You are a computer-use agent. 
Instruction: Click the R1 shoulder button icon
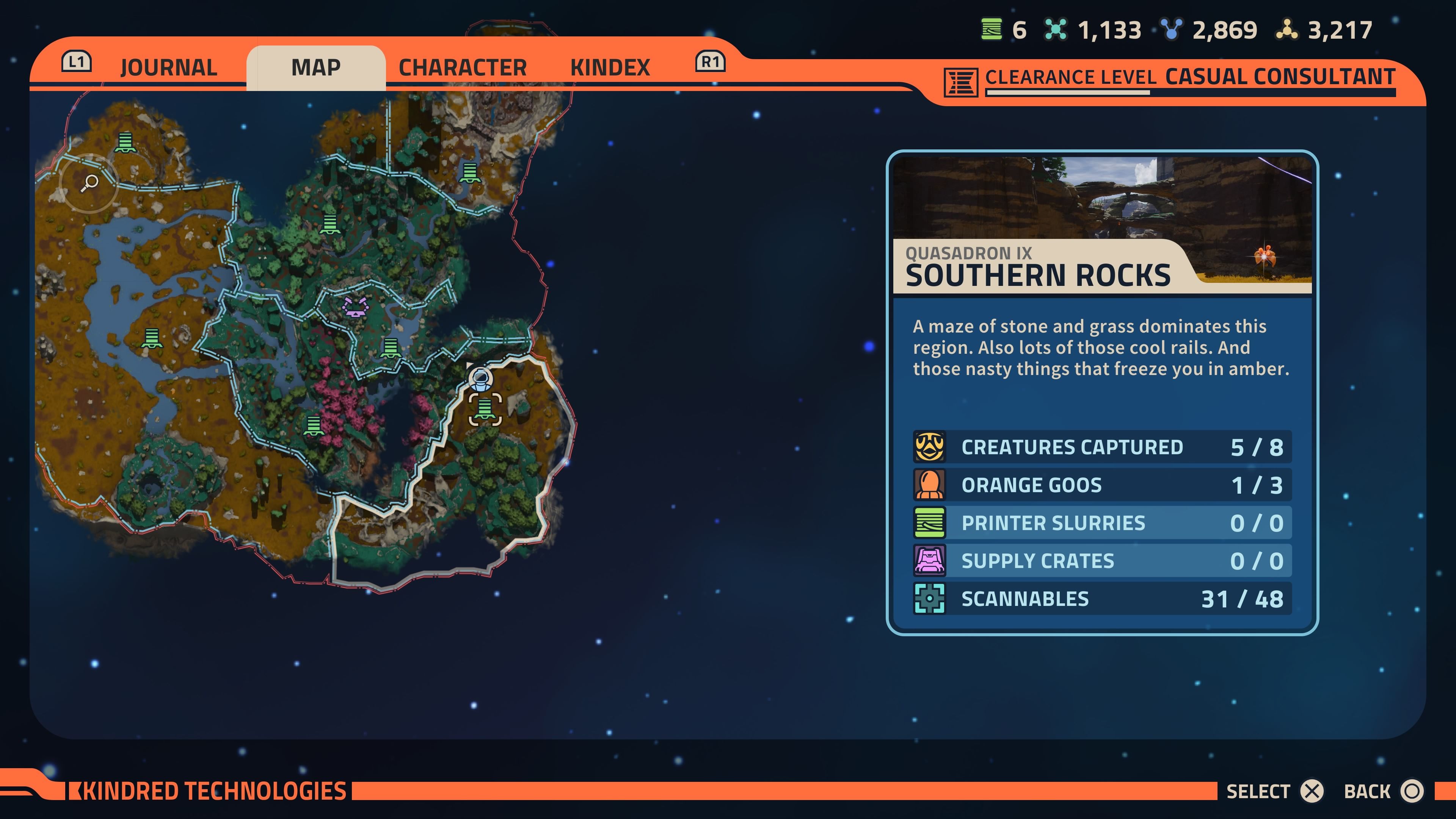(x=710, y=61)
